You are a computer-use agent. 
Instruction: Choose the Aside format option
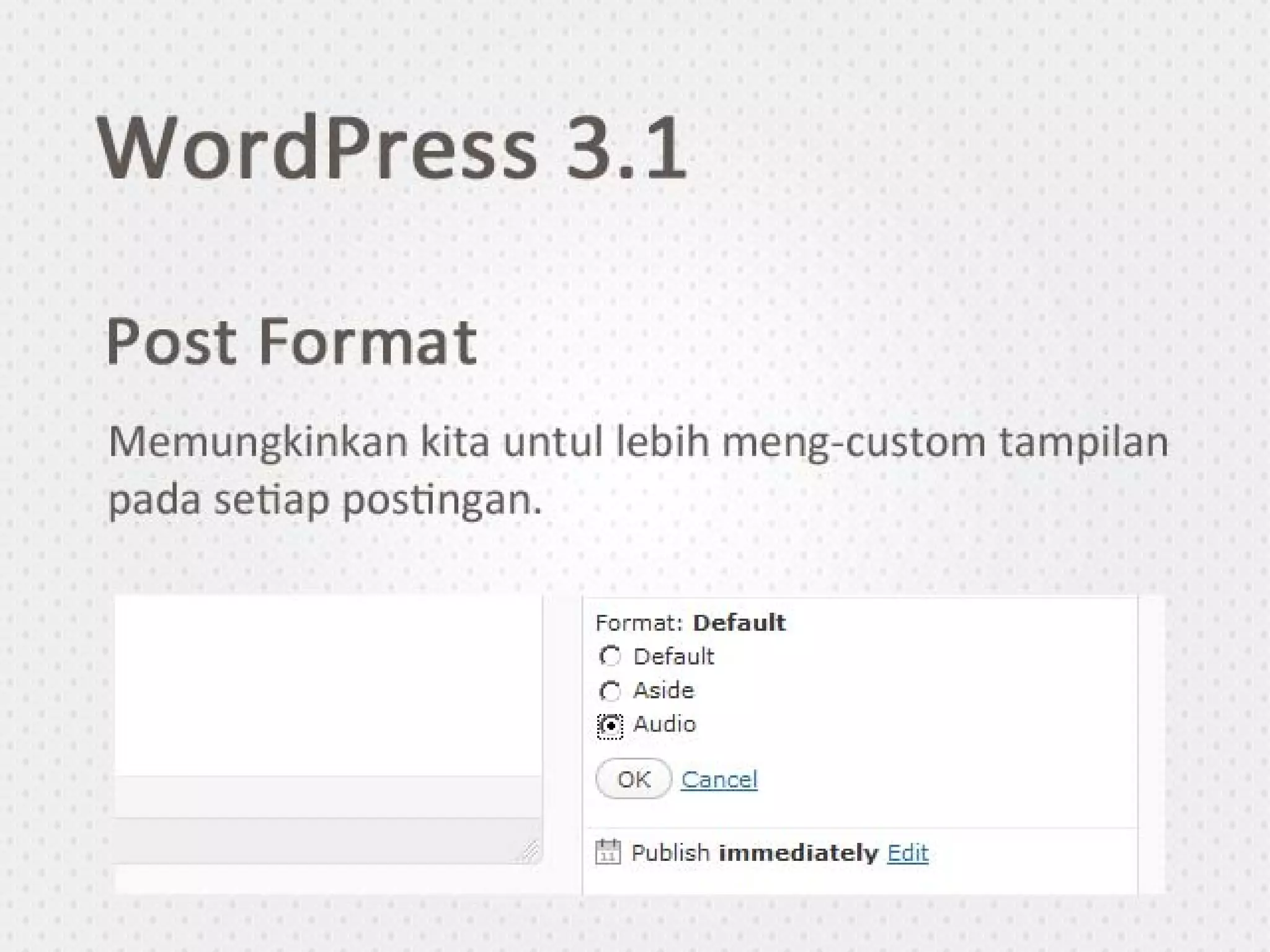[610, 690]
